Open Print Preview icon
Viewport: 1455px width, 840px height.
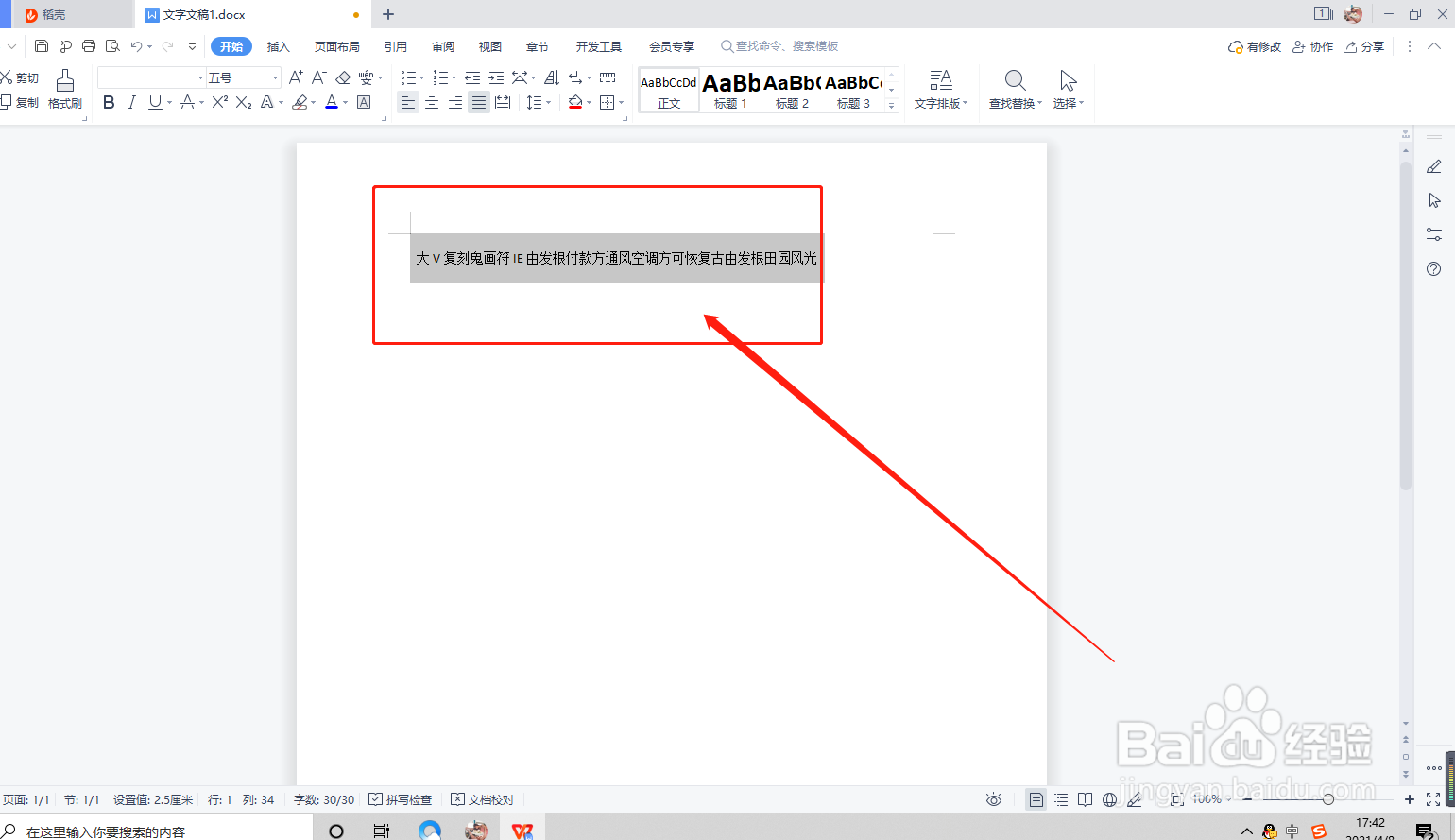tap(112, 46)
